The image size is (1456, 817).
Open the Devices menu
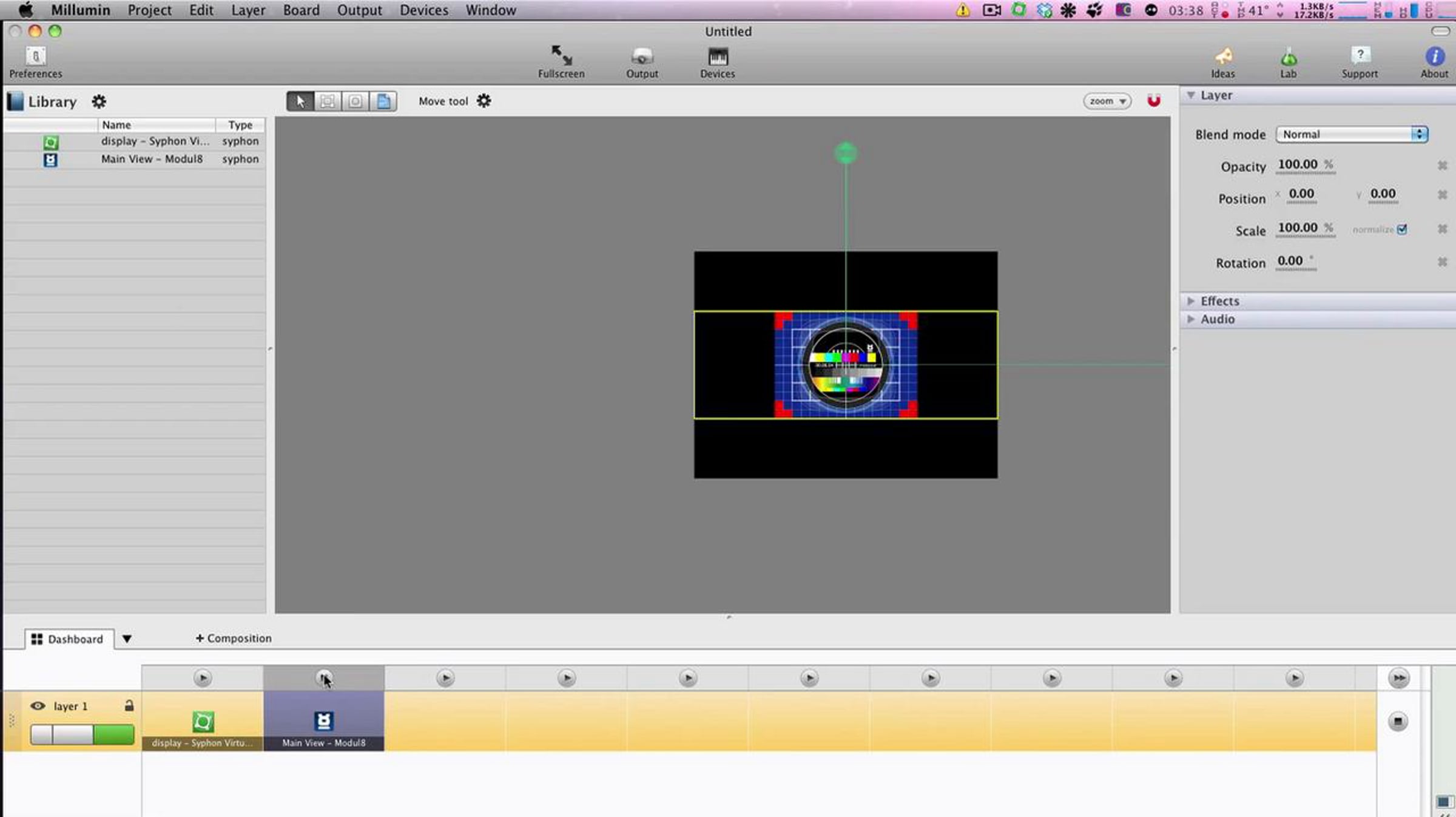coord(423,10)
